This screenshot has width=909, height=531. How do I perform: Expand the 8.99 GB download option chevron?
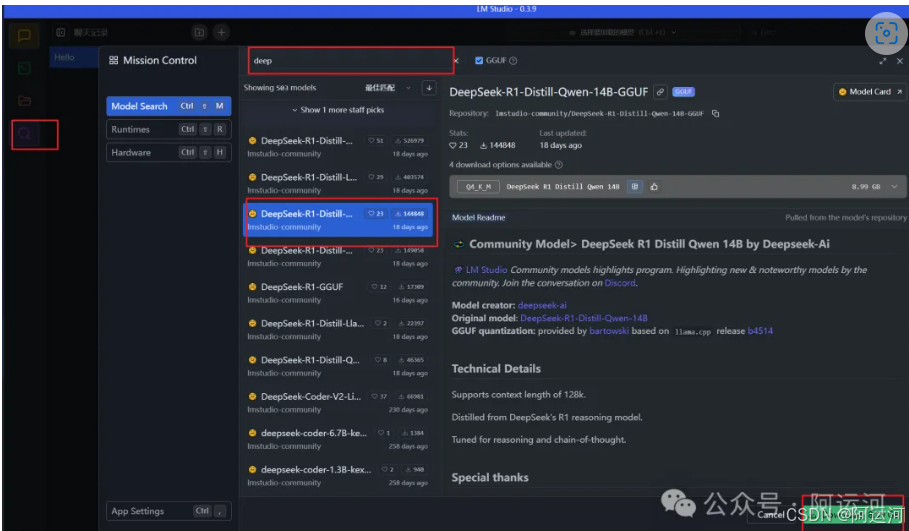895,187
